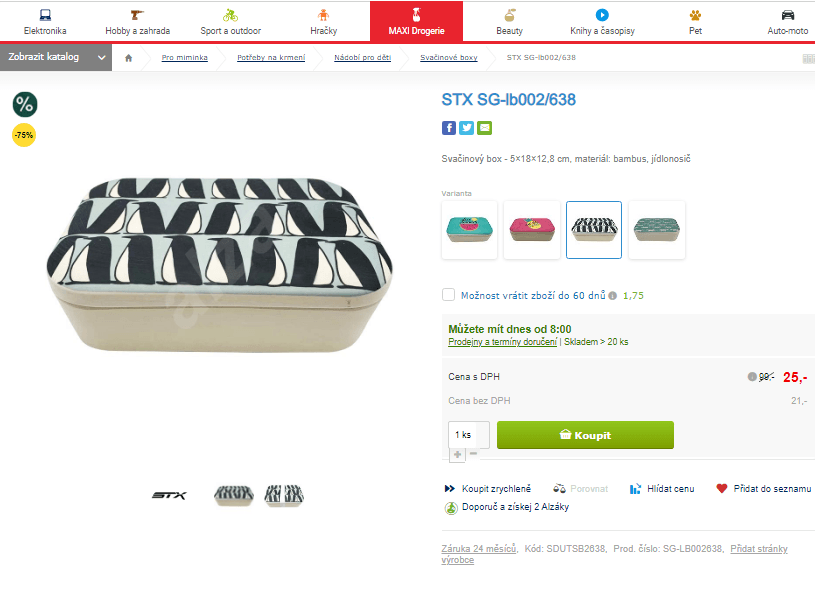Click the heart icon to add to list
Viewport: 815px width, 592px height.
[x=722, y=489]
